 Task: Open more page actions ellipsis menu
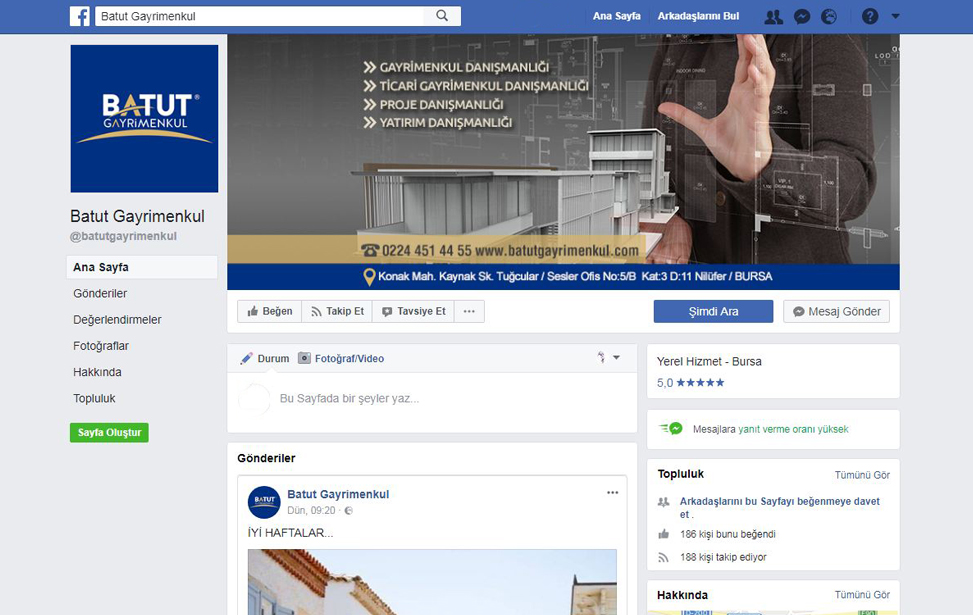coord(469,311)
